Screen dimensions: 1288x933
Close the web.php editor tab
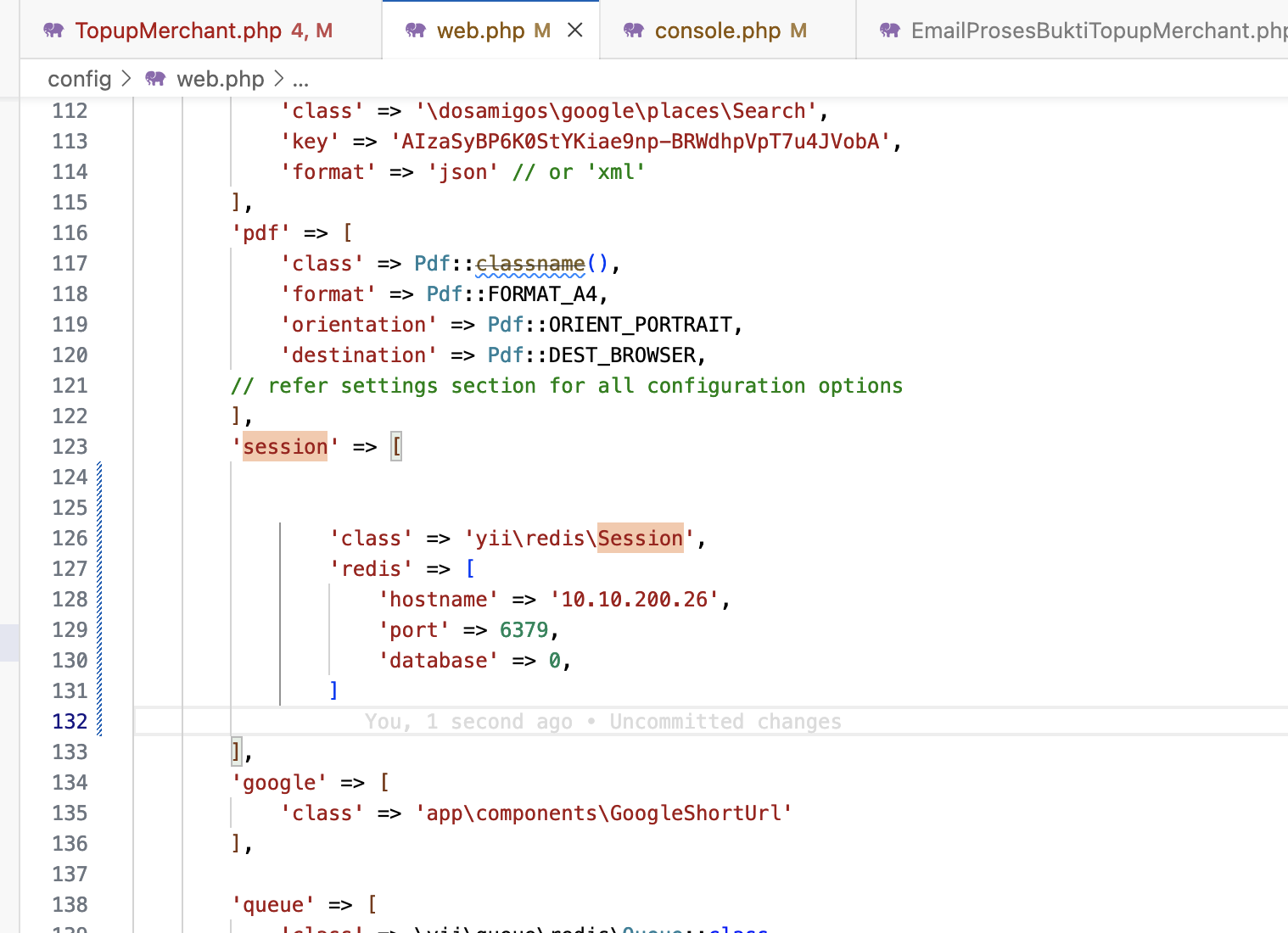click(x=574, y=31)
